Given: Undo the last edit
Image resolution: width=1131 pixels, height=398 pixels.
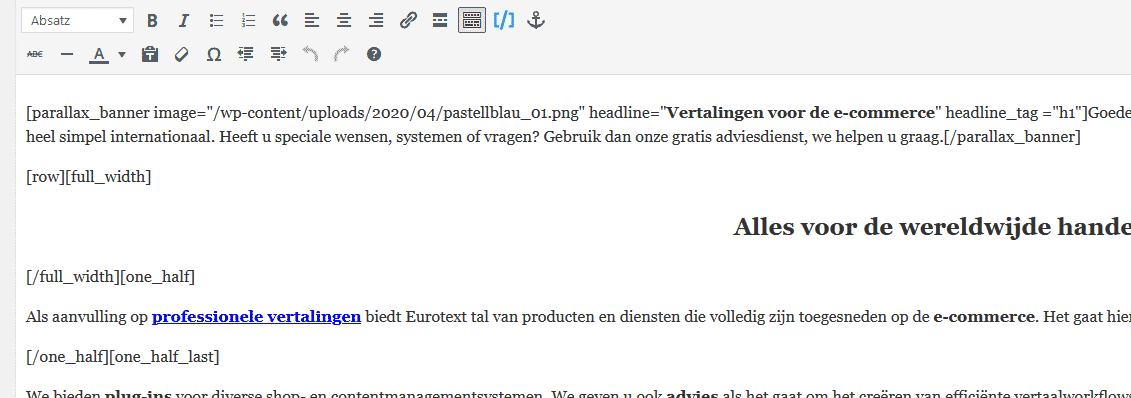Looking at the screenshot, I should pyautogui.click(x=309, y=54).
